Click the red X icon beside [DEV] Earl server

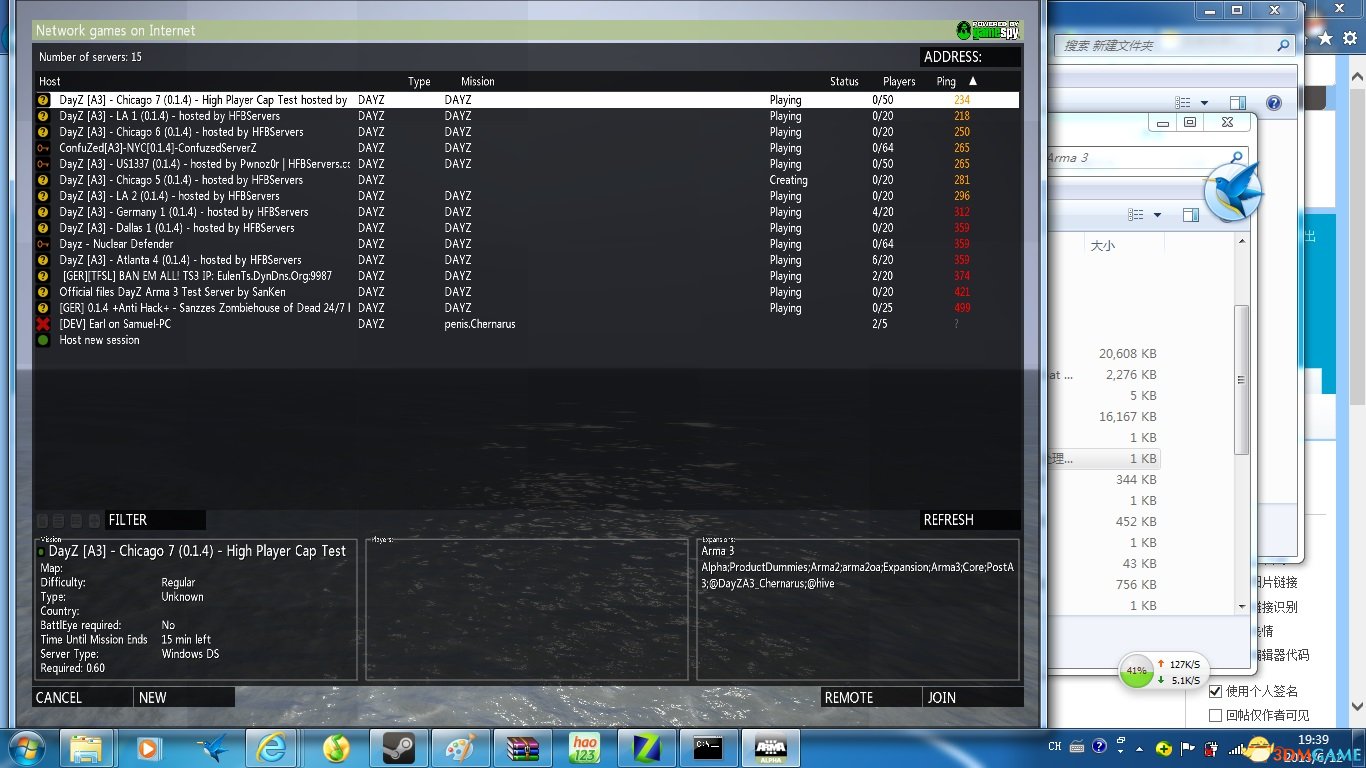[43, 324]
